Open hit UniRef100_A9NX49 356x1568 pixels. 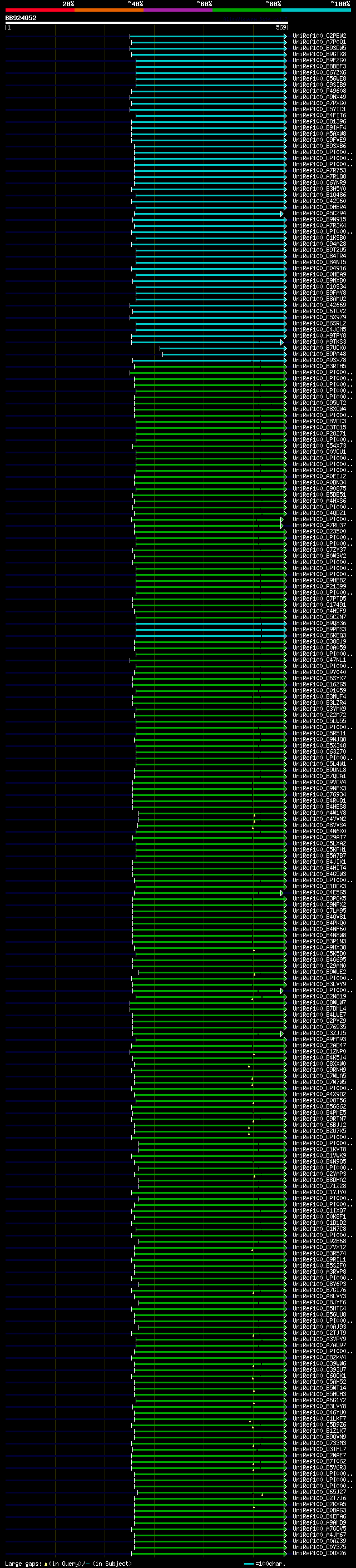click(319, 97)
